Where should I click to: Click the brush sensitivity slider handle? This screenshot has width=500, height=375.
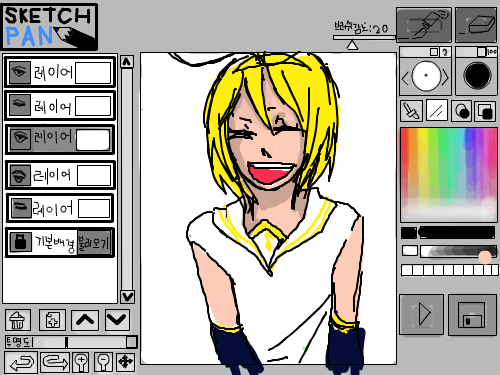tap(352, 45)
